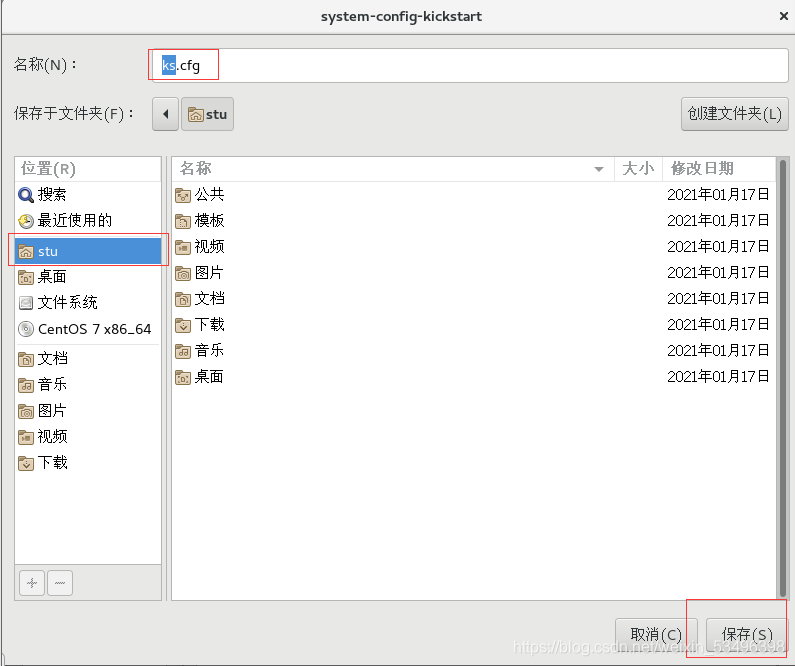Sort by the 名称 column header
The height and width of the screenshot is (666, 795).
pos(393,169)
